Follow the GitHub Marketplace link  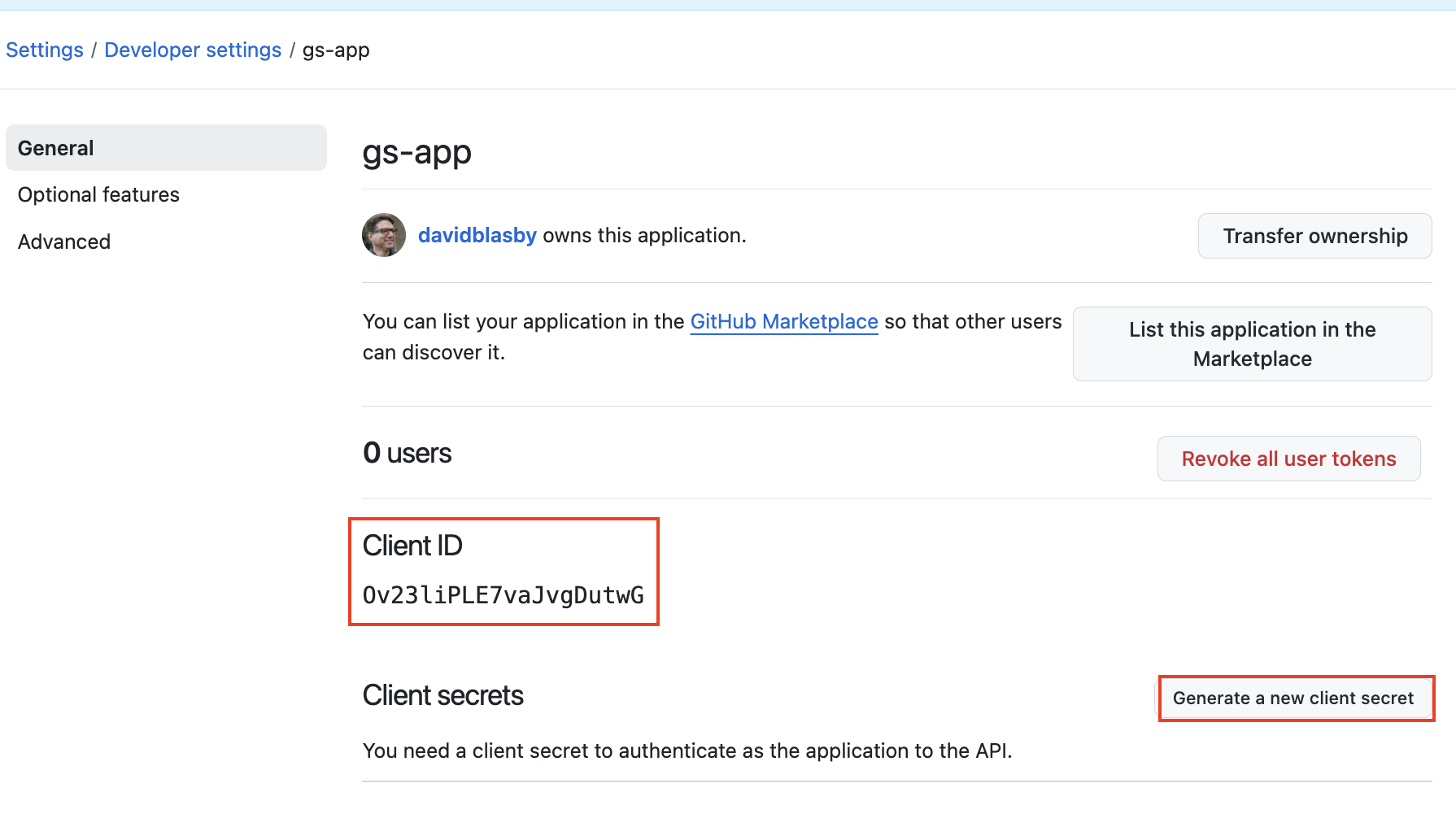coord(783,322)
